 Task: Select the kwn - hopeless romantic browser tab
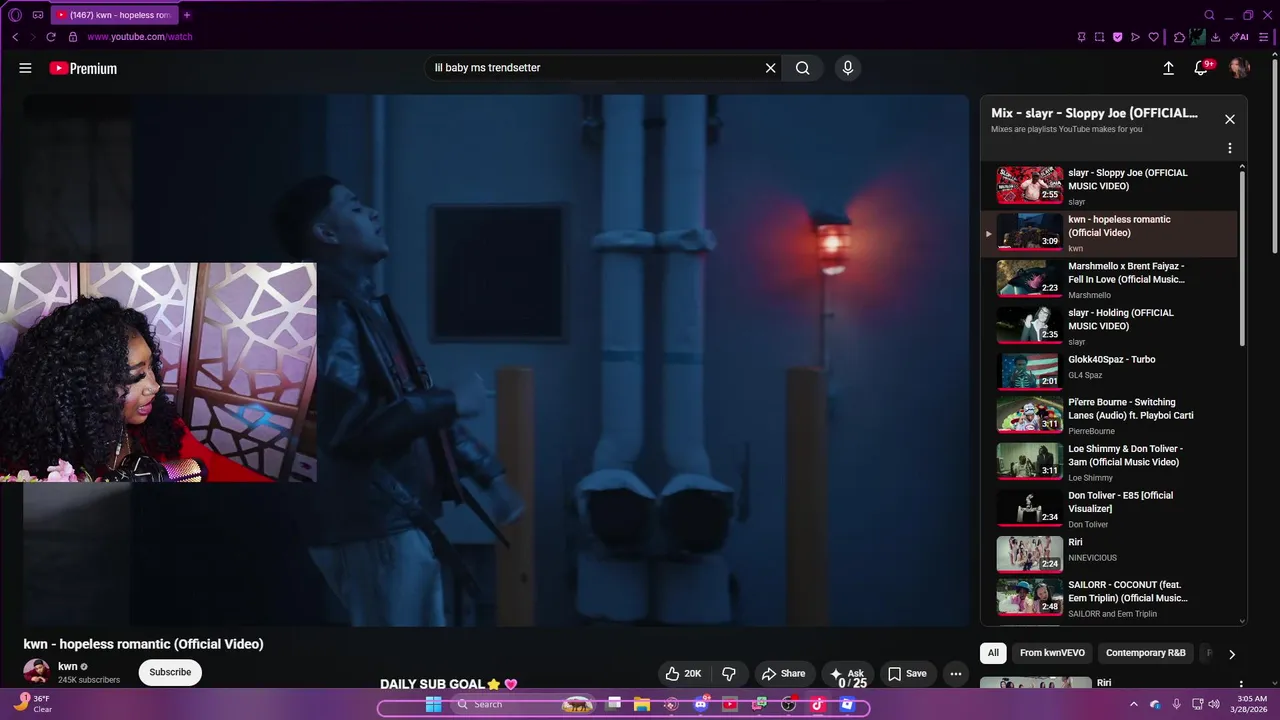point(114,15)
